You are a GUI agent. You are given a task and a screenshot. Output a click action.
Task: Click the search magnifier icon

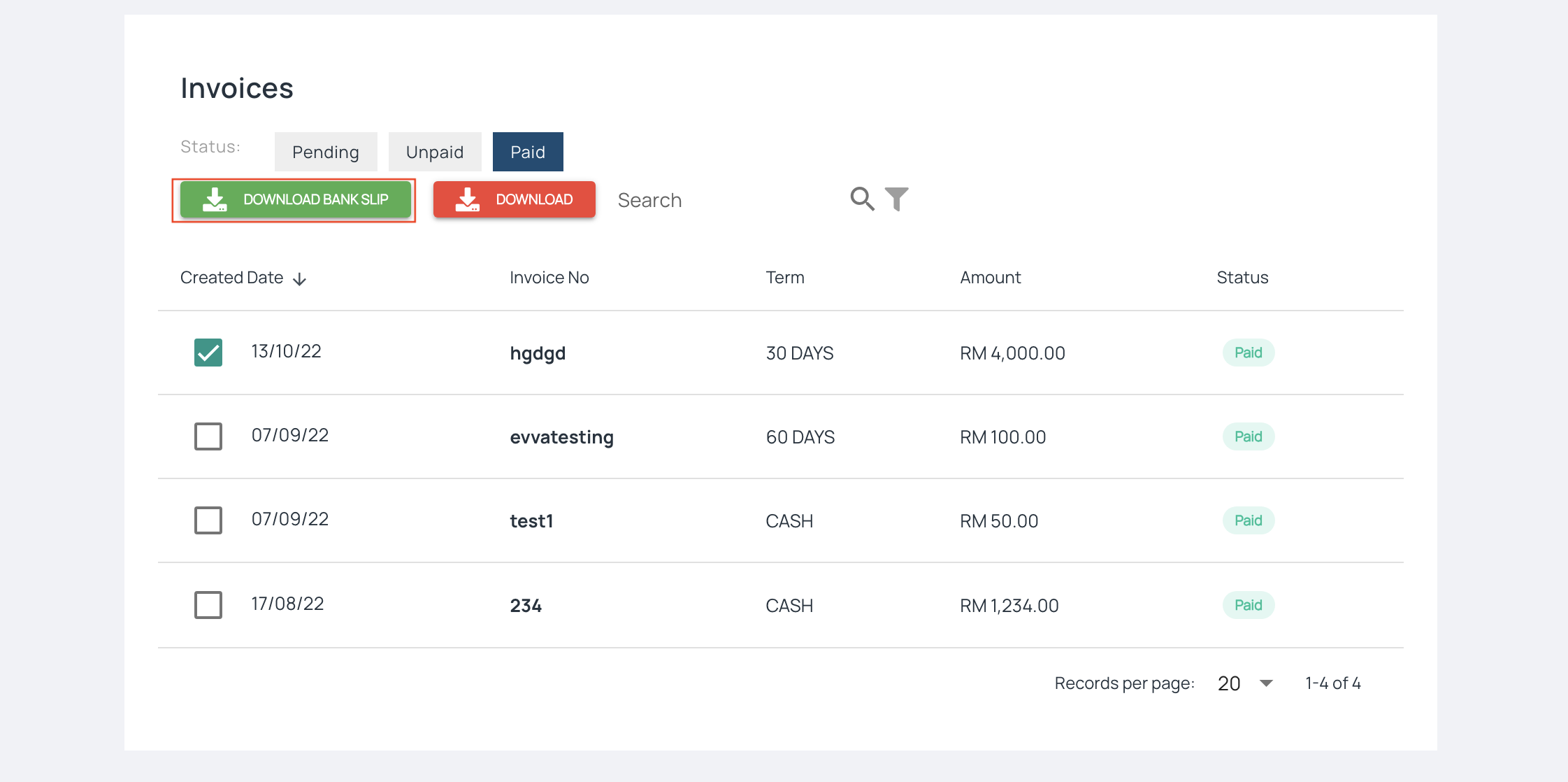click(x=861, y=199)
